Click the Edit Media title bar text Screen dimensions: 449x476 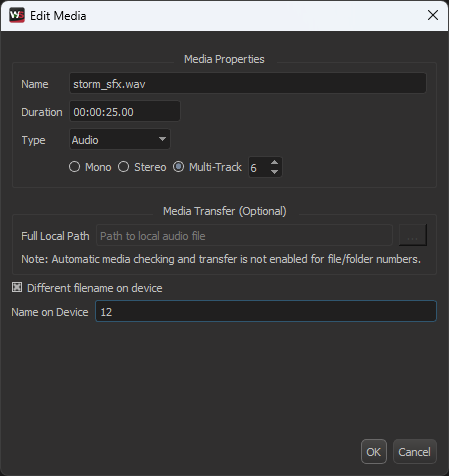click(58, 16)
